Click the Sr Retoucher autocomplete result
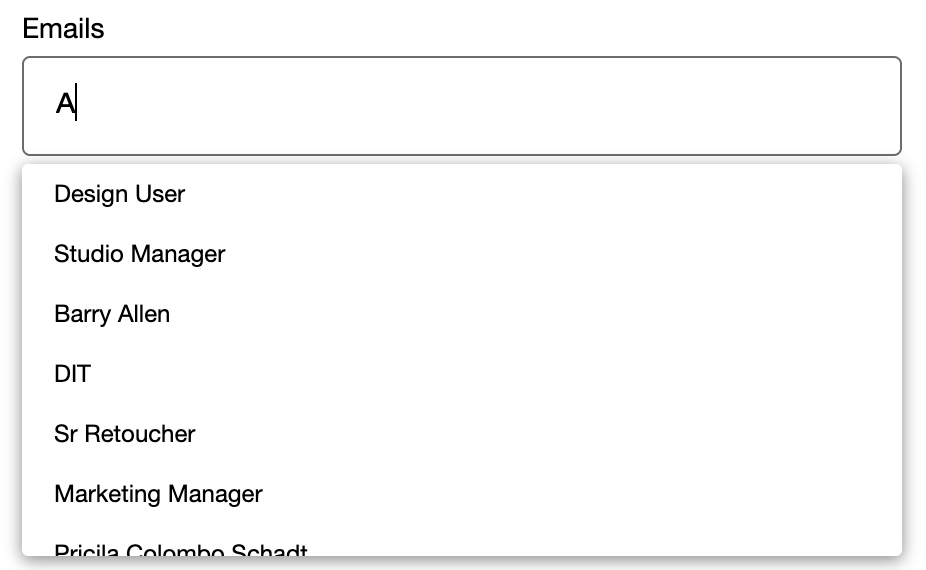The height and width of the screenshot is (570, 926). (x=462, y=434)
